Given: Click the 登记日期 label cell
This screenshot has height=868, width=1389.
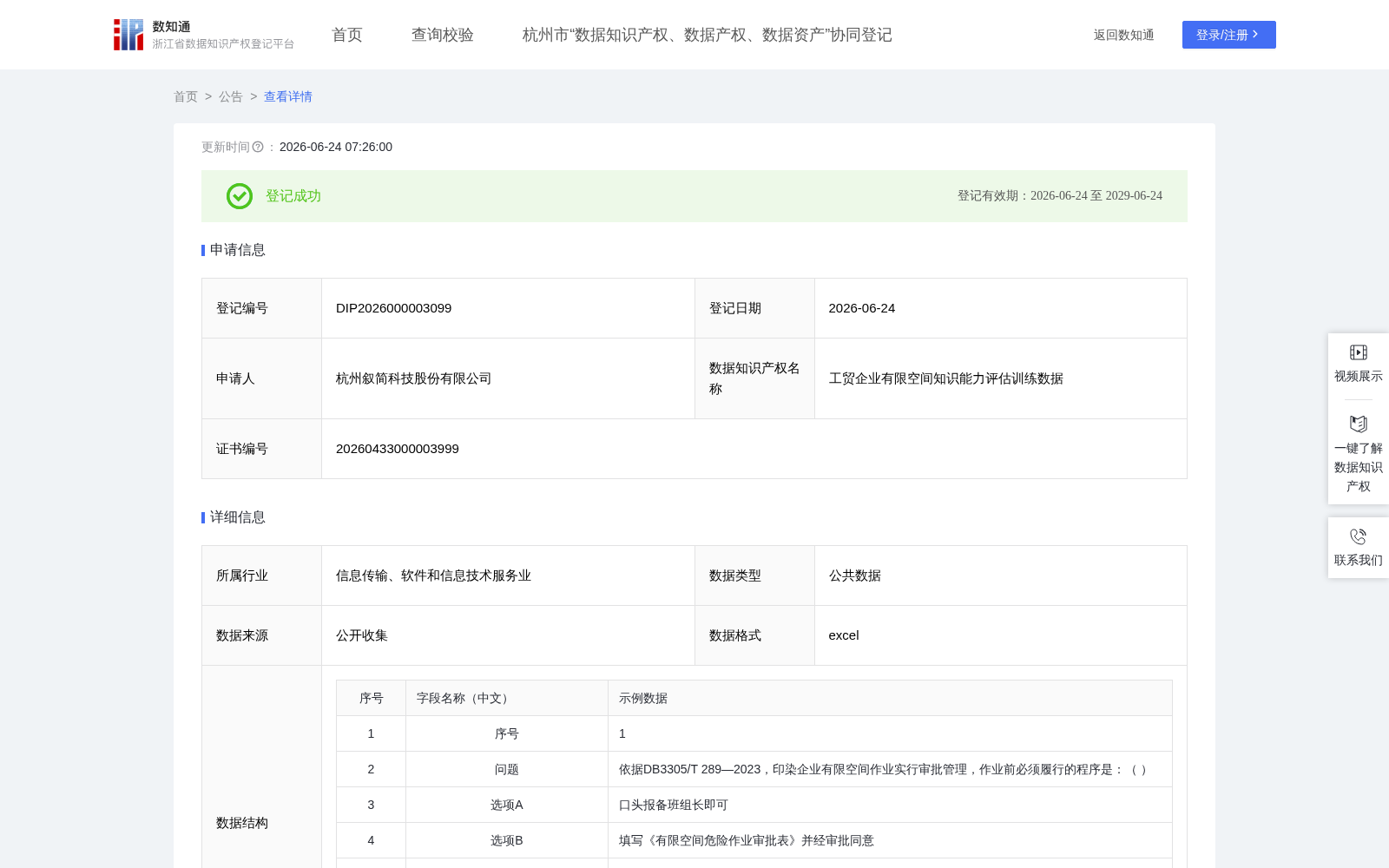Looking at the screenshot, I should [754, 308].
